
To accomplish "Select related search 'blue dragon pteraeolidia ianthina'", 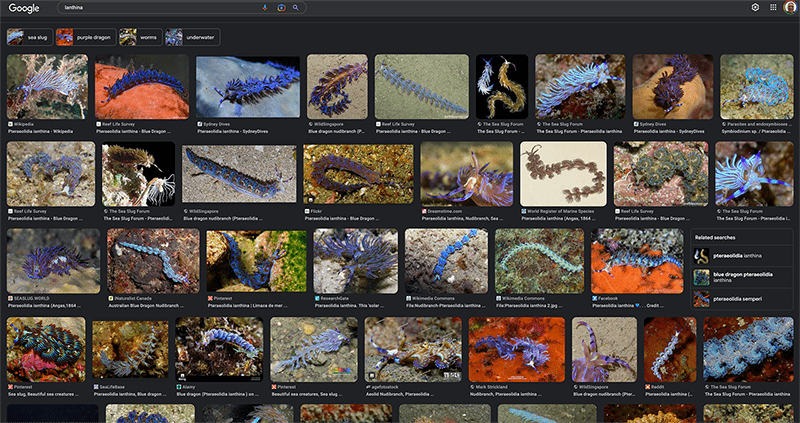I will point(742,277).
